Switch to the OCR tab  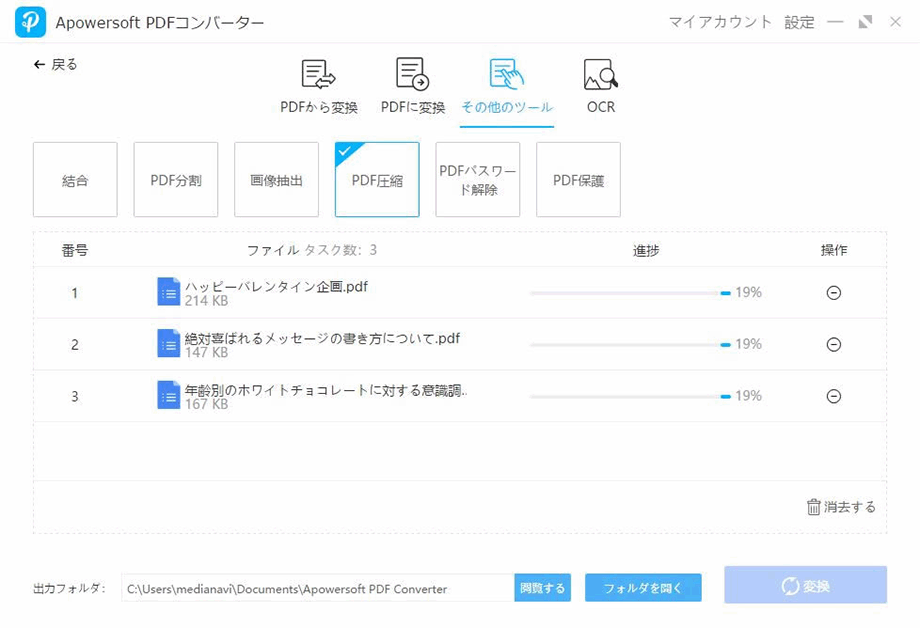(x=601, y=87)
